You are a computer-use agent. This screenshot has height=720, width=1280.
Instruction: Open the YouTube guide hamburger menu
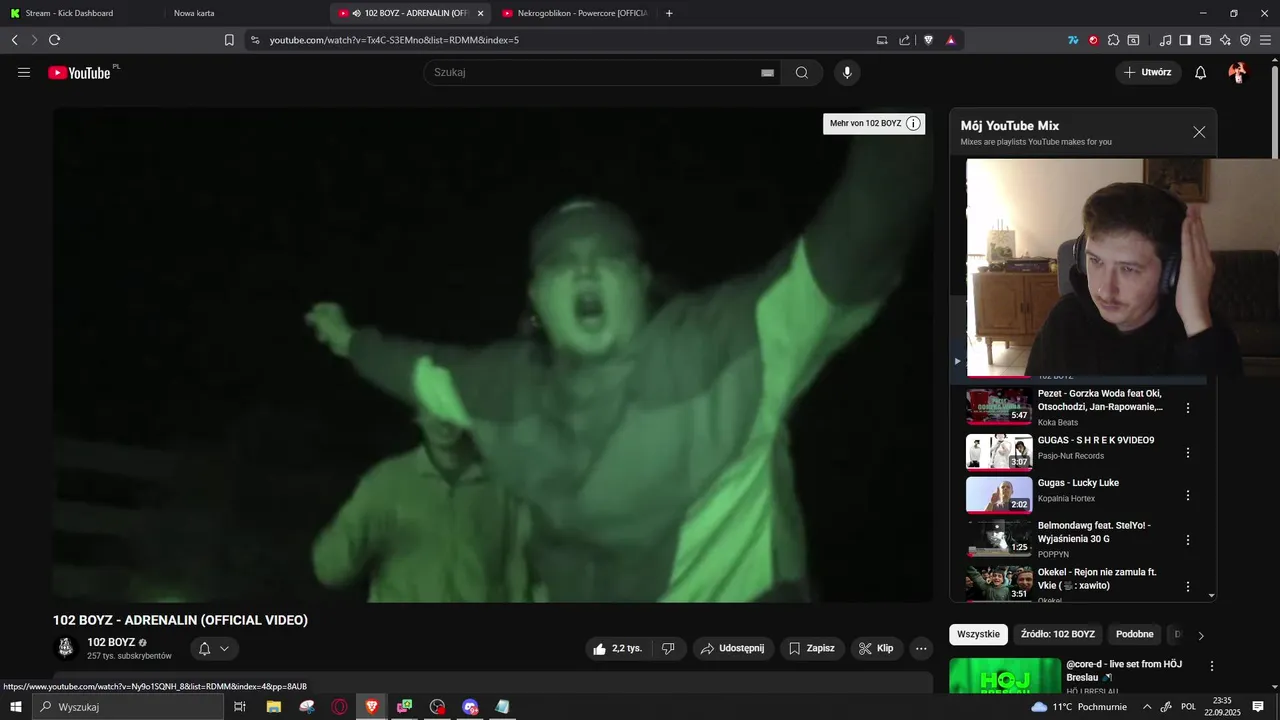click(24, 72)
